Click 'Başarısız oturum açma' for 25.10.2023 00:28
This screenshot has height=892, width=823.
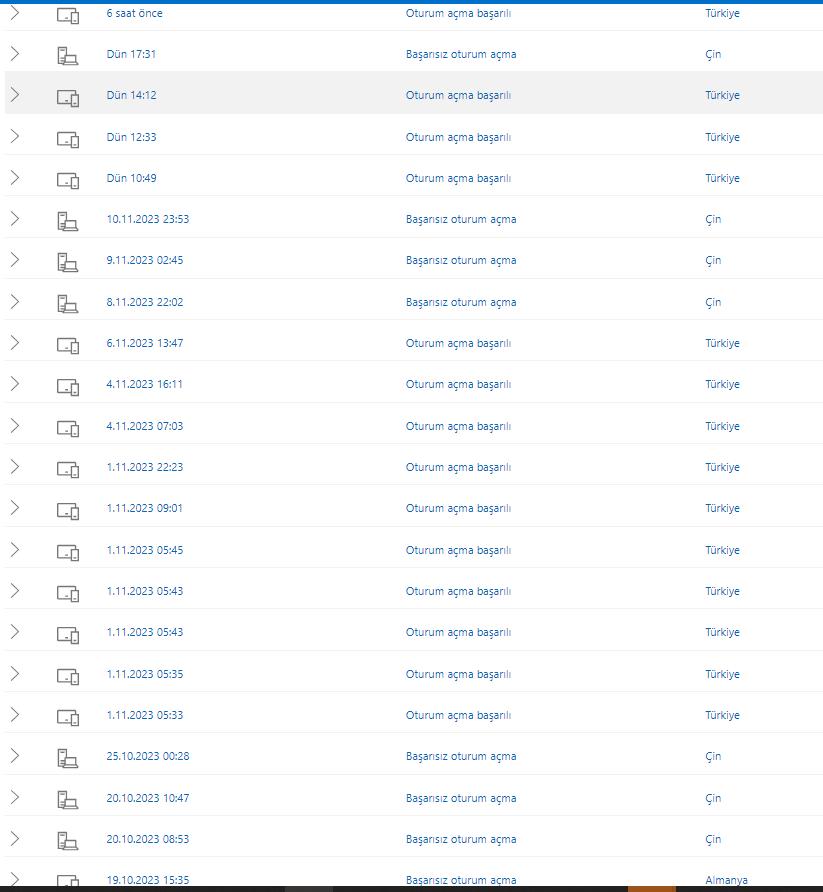pyautogui.click(x=461, y=757)
